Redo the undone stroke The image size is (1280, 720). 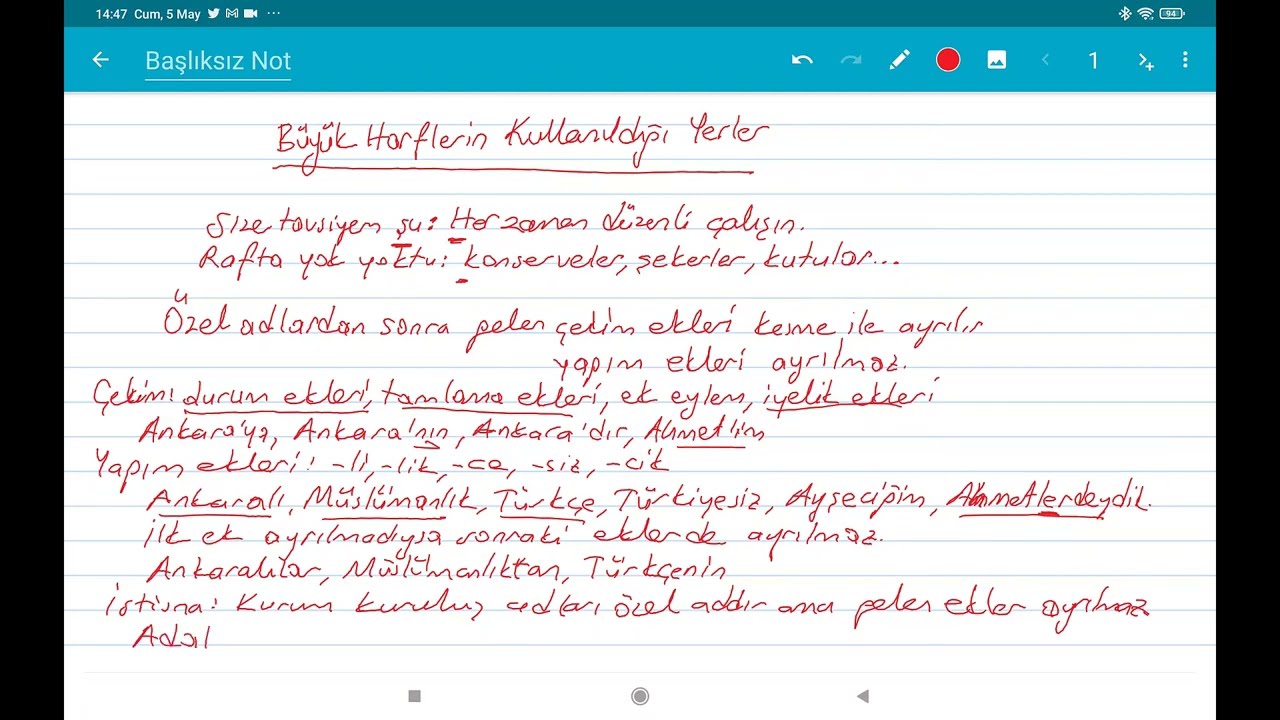[851, 60]
